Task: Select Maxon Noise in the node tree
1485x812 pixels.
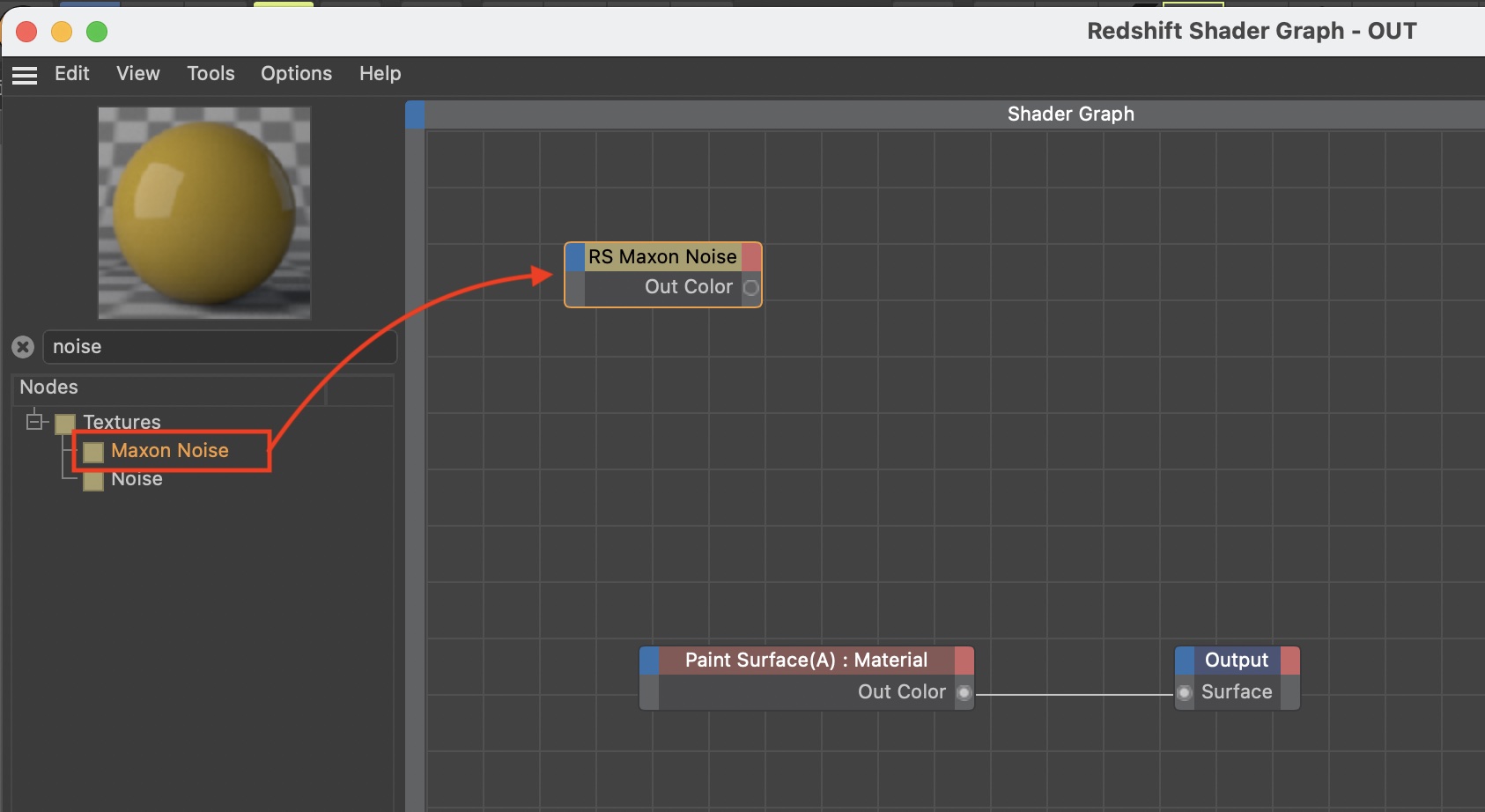Action: (170, 451)
